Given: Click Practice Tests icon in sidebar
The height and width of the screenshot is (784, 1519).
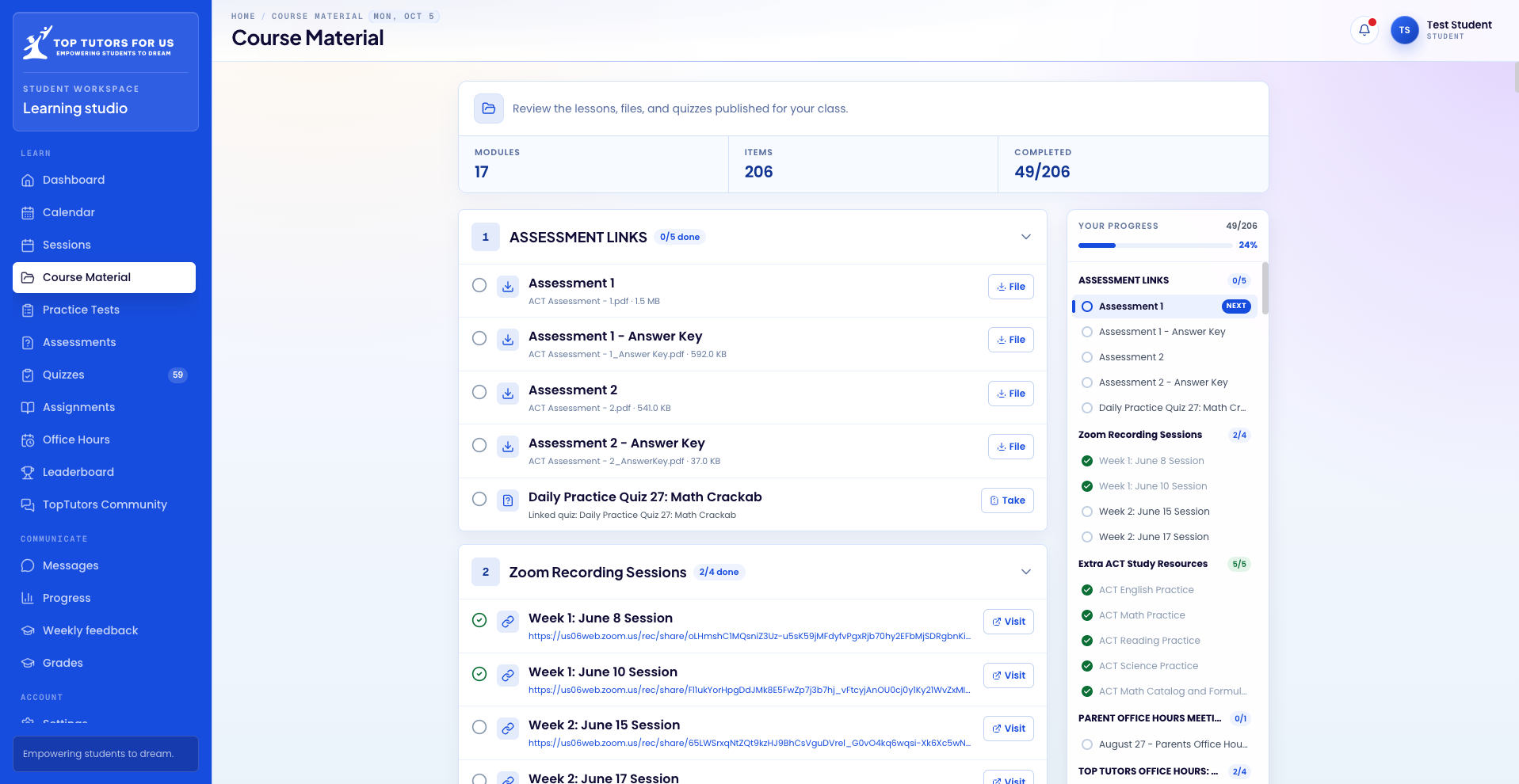Looking at the screenshot, I should pos(28,310).
